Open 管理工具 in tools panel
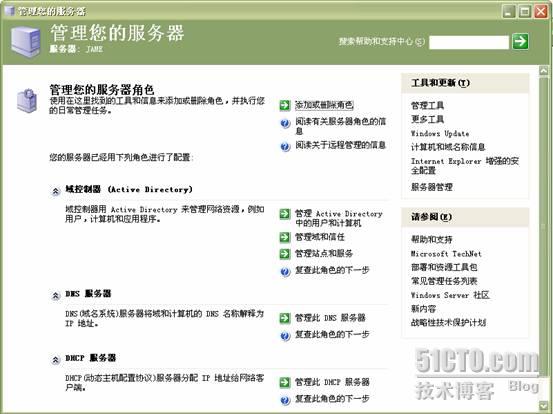Viewport: 553px width, 414px height. click(427, 105)
